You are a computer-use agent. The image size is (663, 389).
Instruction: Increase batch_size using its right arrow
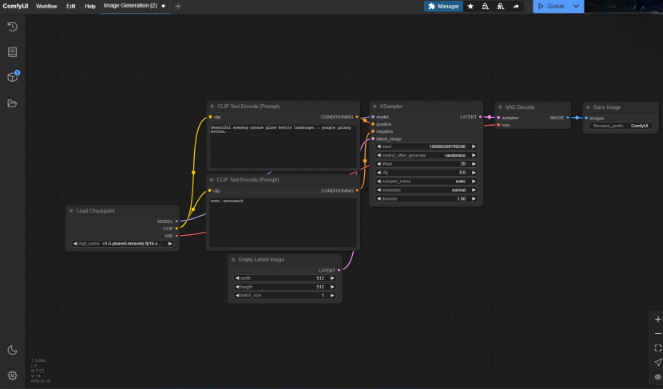pos(332,296)
